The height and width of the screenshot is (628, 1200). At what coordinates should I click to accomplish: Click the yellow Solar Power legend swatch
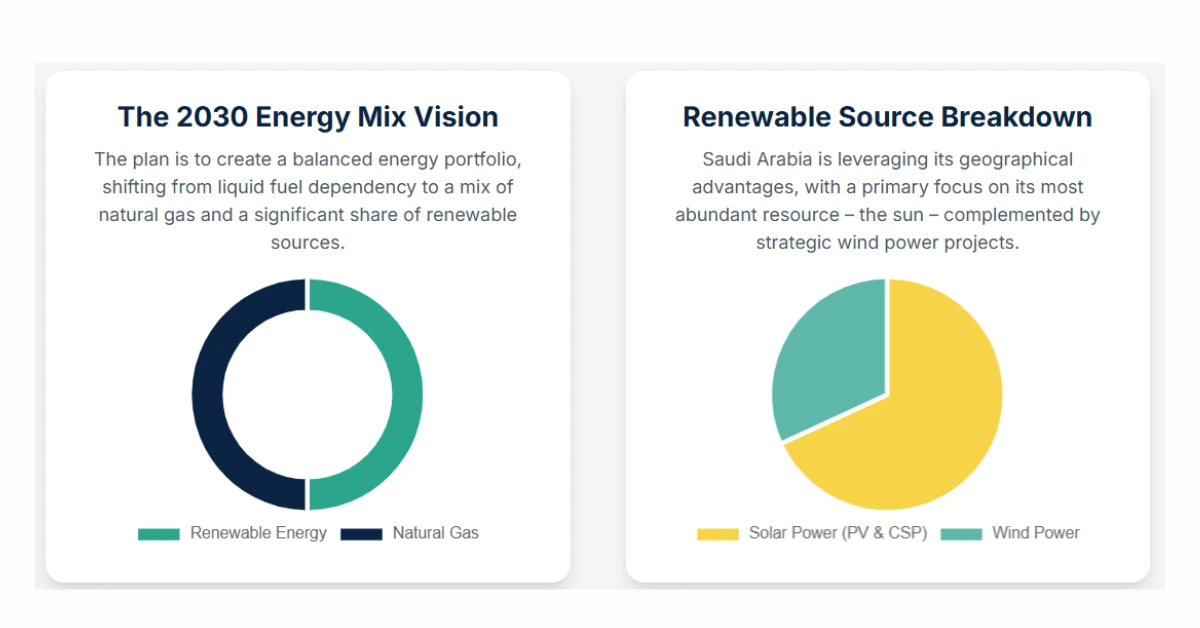pos(717,534)
